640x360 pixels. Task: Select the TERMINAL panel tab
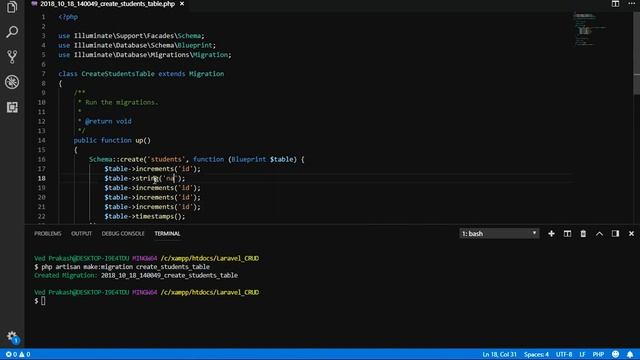167,233
